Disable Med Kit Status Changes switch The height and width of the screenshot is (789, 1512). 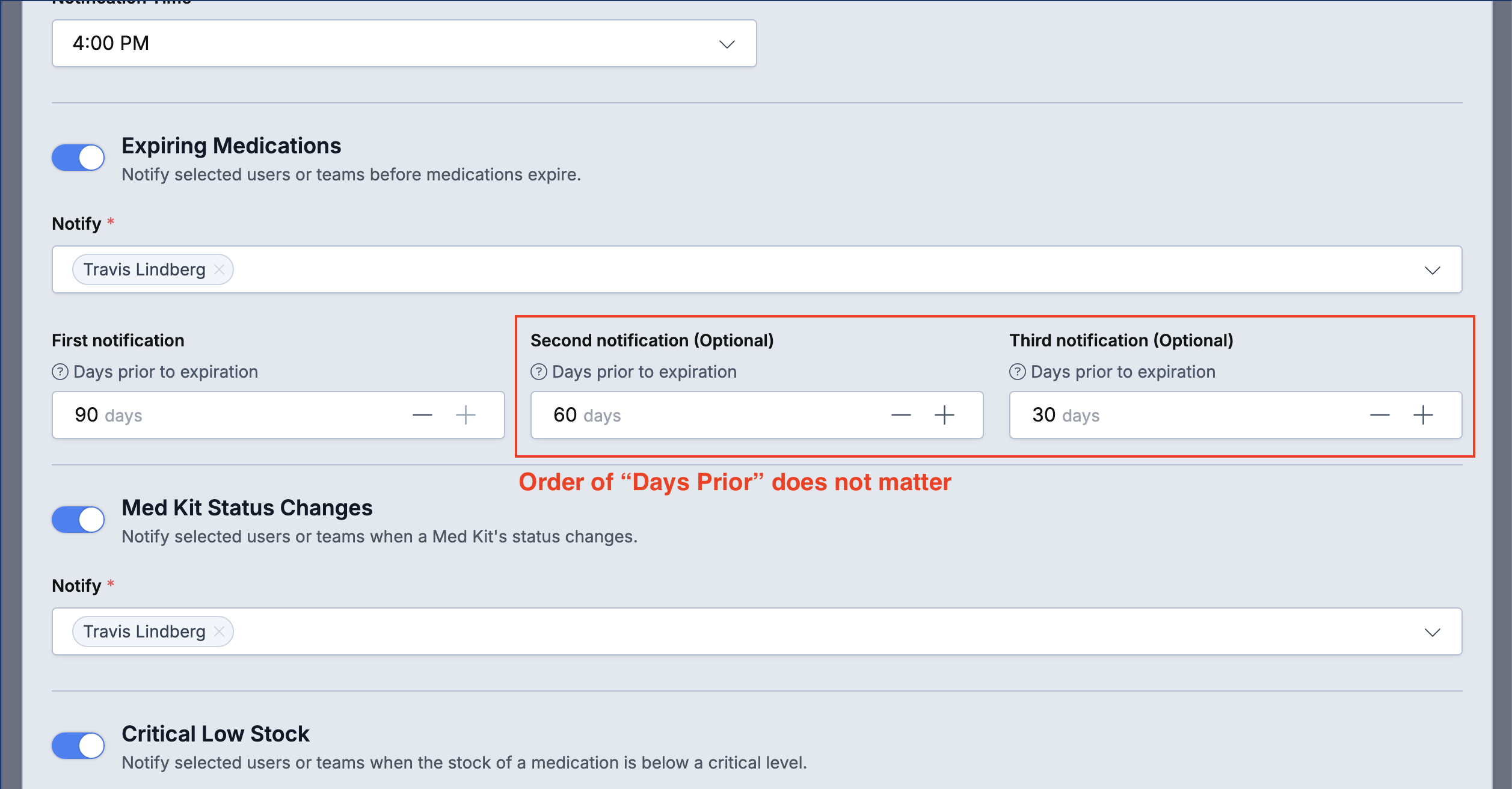pos(78,520)
